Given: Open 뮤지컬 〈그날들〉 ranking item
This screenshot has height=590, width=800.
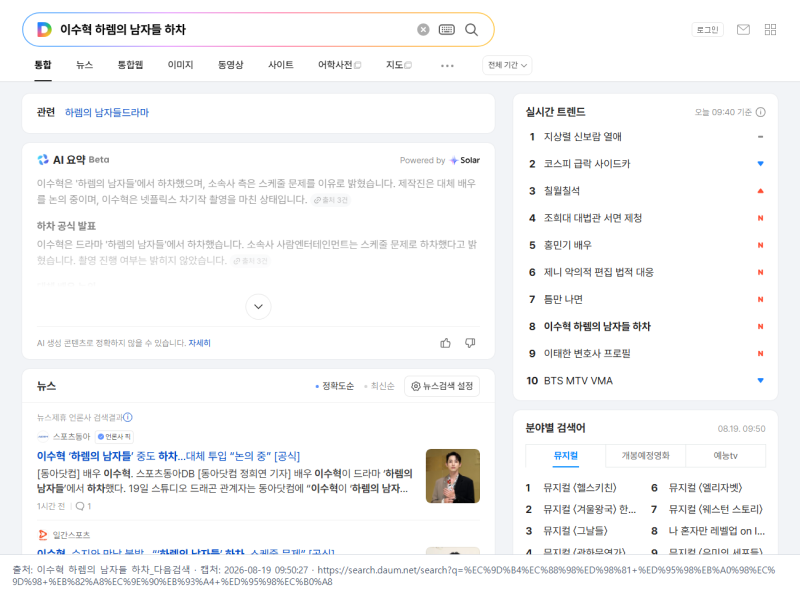Looking at the screenshot, I should tap(576, 531).
